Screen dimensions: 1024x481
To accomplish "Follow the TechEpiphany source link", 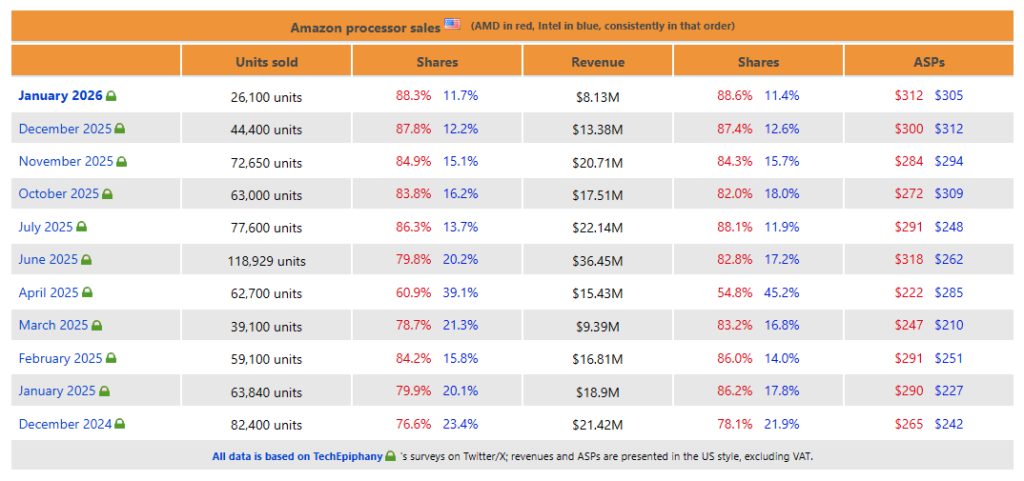I will [x=297, y=456].
